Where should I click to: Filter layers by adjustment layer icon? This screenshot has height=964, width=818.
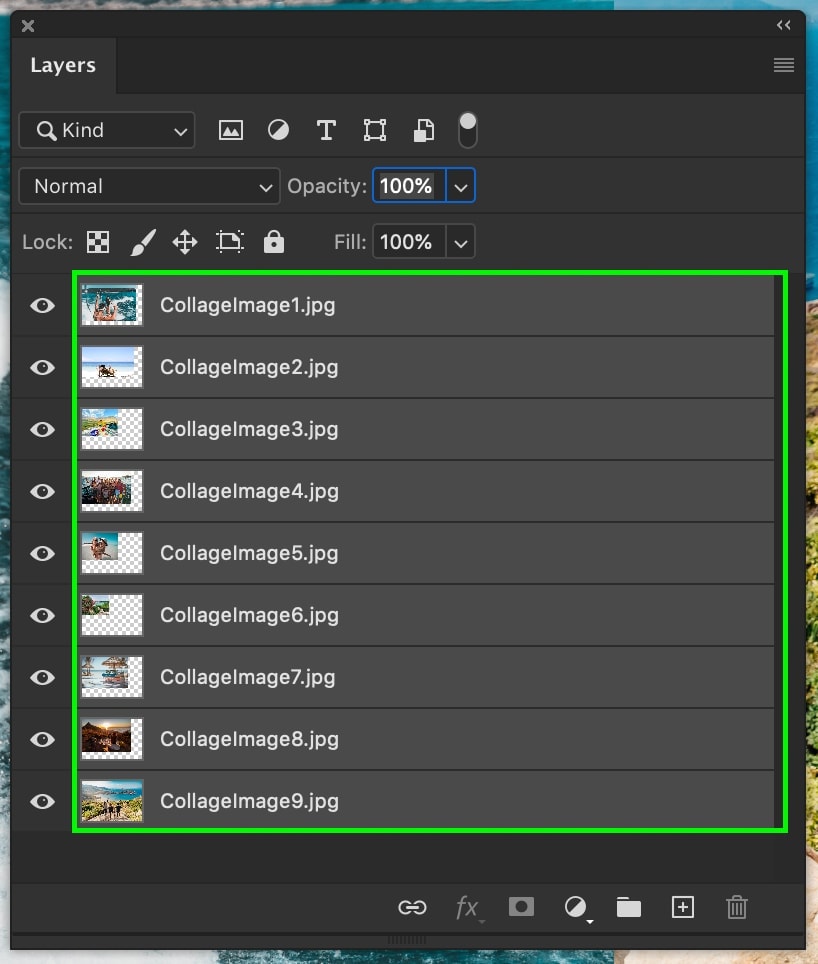(278, 130)
